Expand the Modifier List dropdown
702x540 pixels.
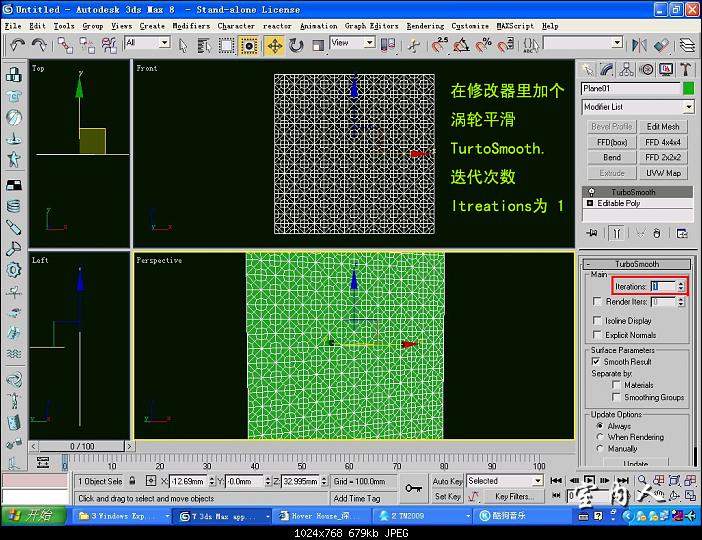pos(636,107)
